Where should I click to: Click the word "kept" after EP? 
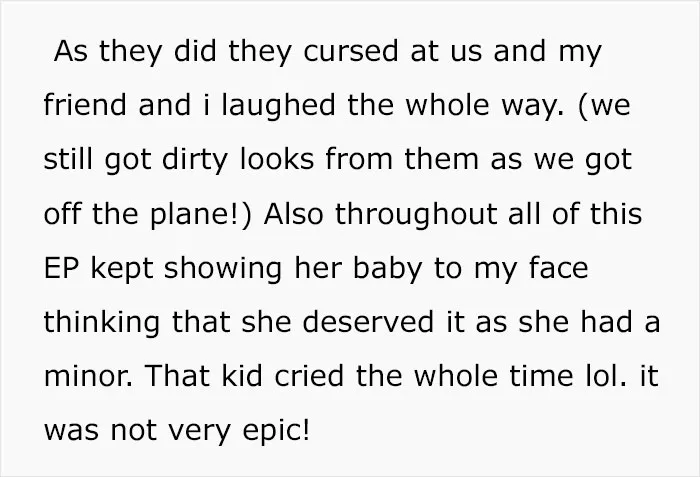(x=121, y=269)
